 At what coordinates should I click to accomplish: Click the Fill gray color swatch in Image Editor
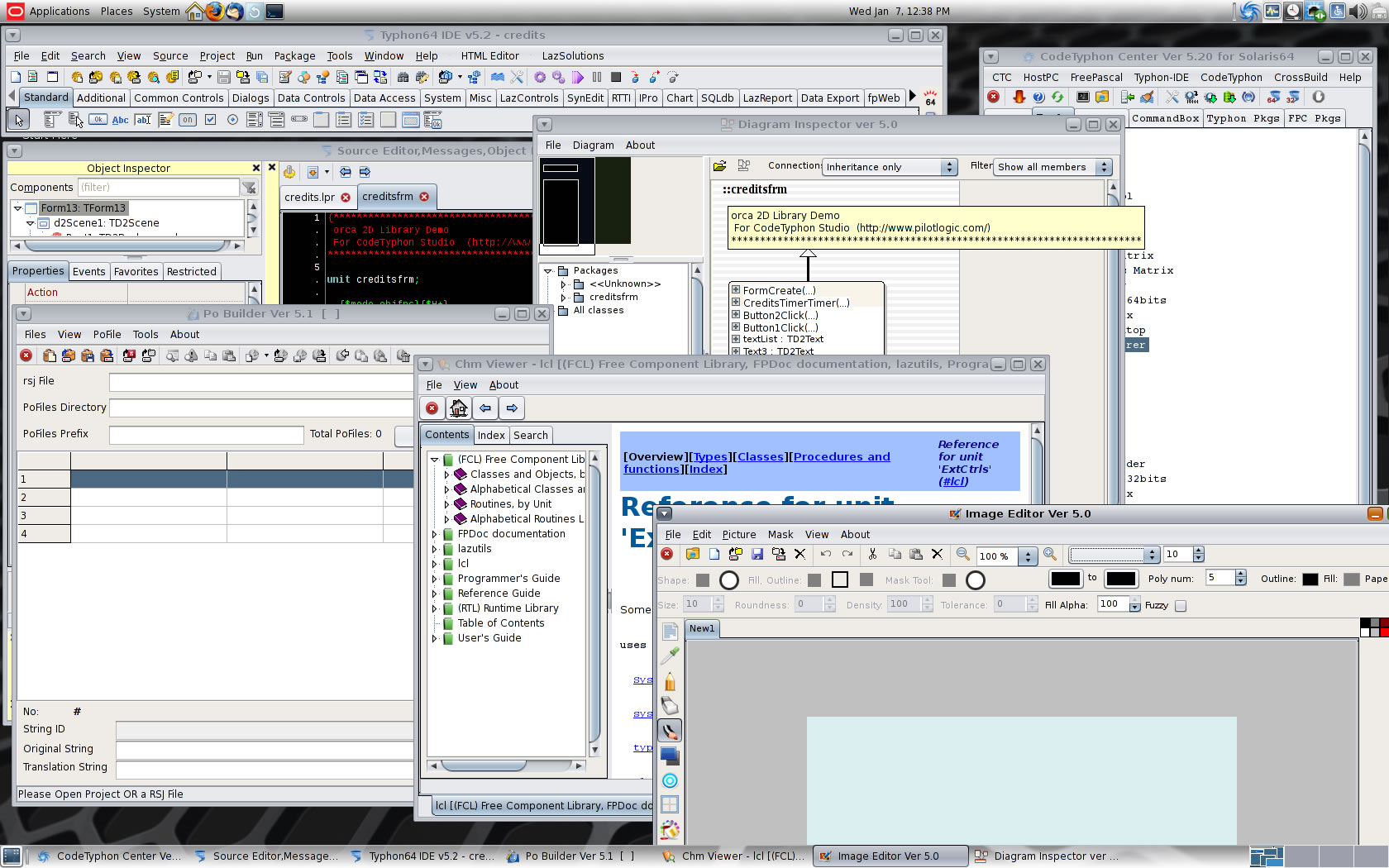click(x=1352, y=579)
